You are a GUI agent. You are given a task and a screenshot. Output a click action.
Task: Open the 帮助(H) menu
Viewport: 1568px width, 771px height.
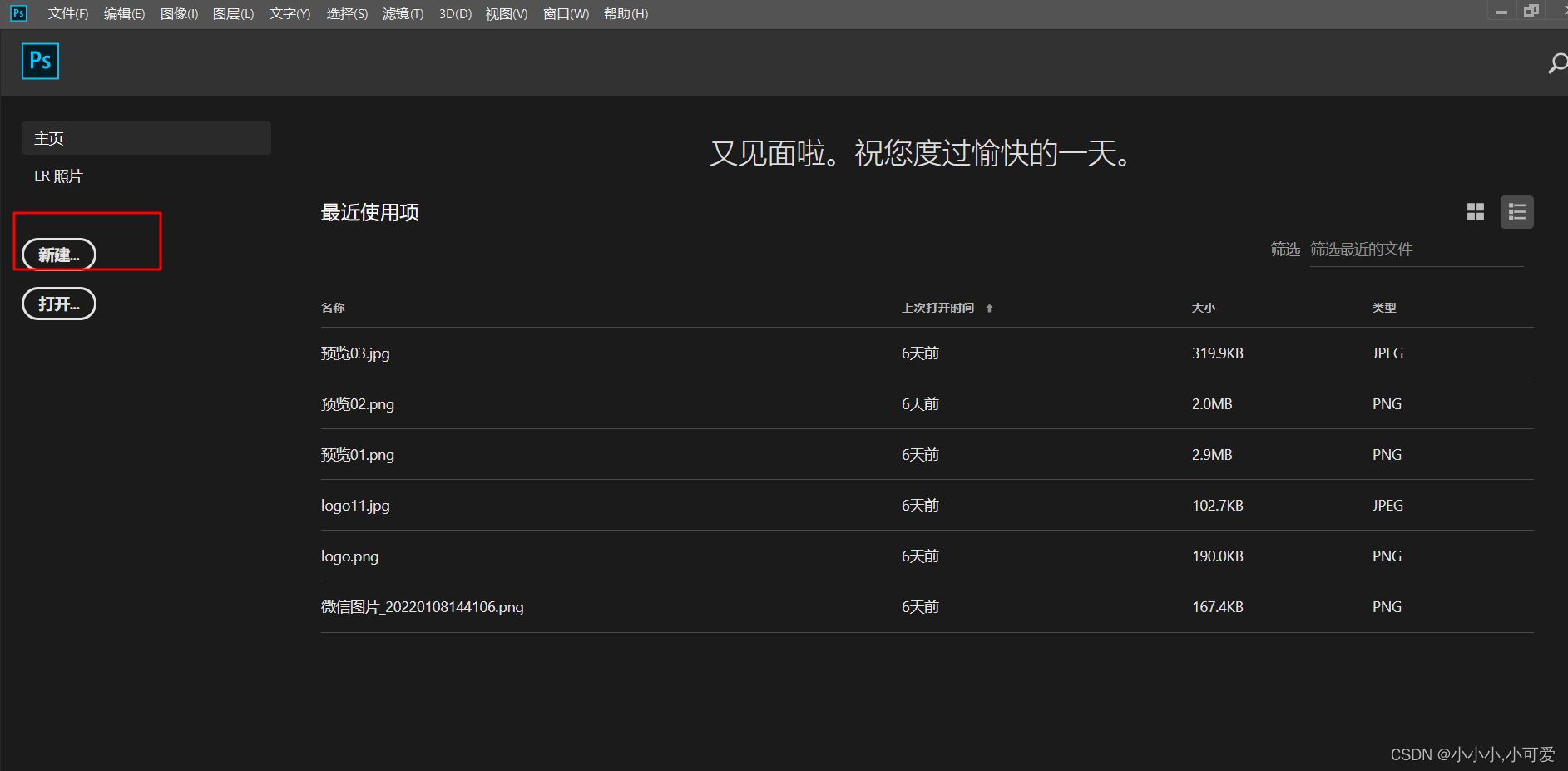[626, 14]
